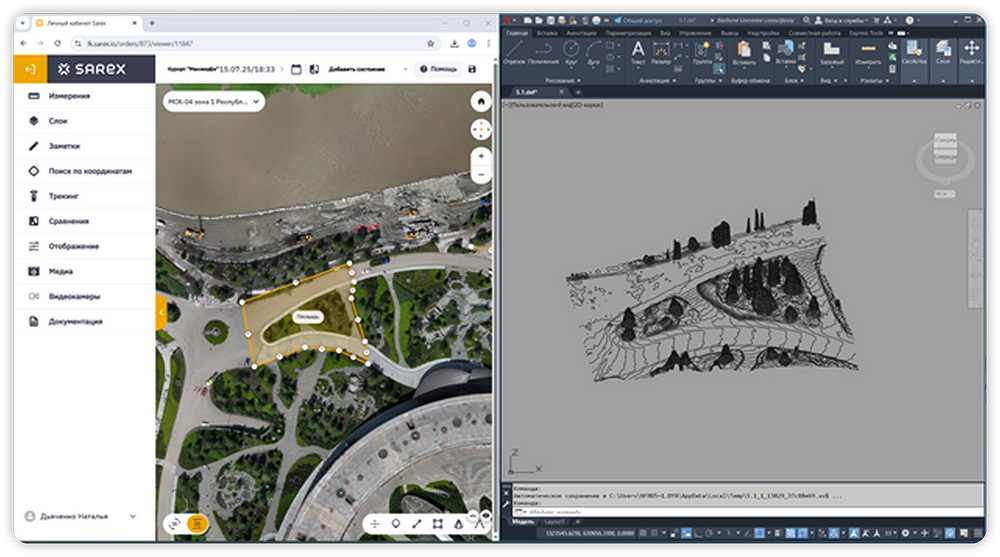Switch to the Вставка ribbon tab
The image size is (1000, 557).
pyautogui.click(x=547, y=33)
